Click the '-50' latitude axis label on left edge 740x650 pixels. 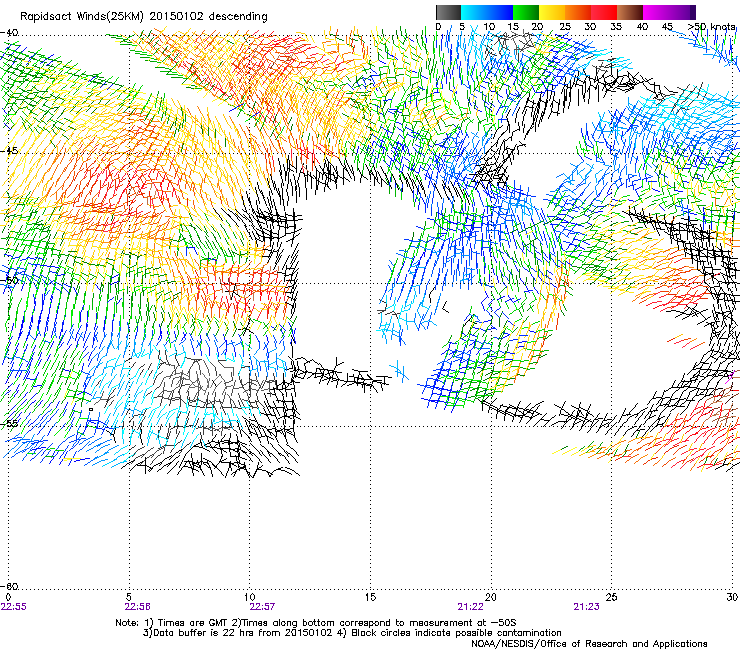[9, 279]
